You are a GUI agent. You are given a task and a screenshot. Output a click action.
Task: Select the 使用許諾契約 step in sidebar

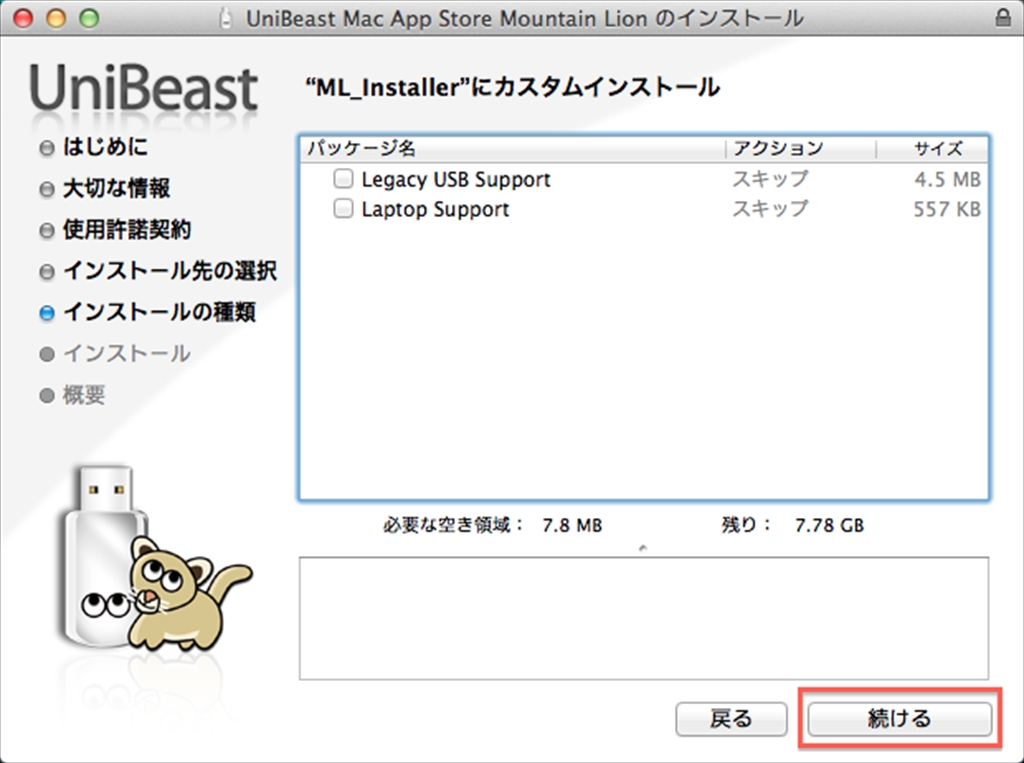tap(127, 229)
